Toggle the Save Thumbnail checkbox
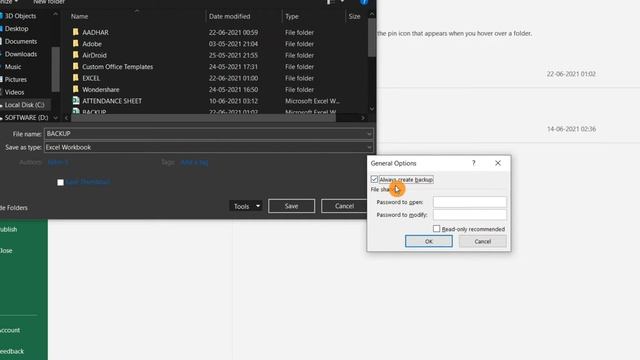 pos(60,182)
